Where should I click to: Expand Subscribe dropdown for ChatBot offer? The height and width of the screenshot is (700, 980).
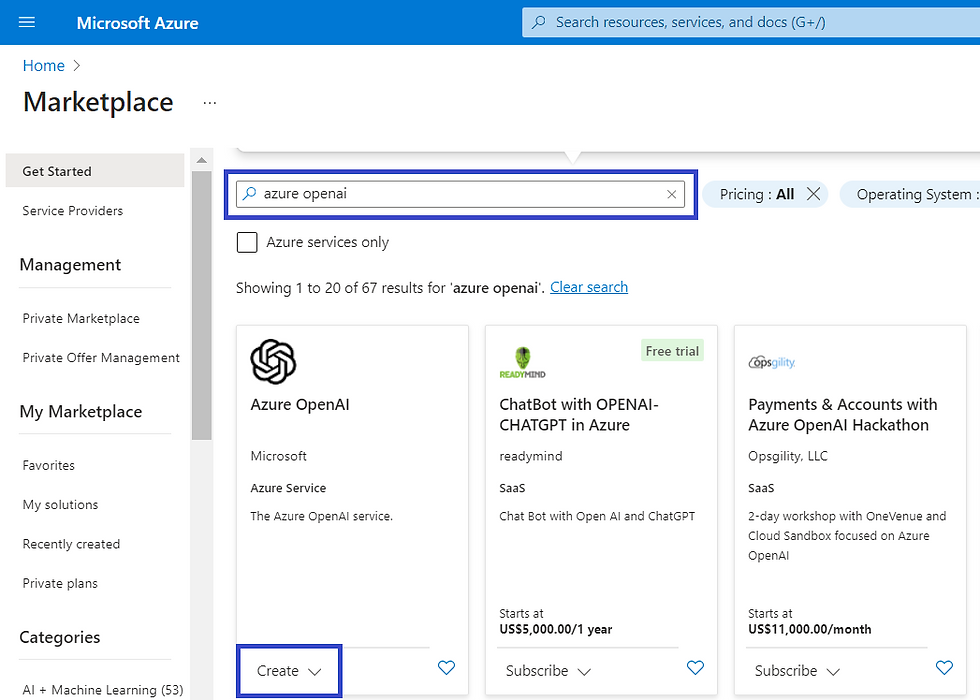[548, 671]
